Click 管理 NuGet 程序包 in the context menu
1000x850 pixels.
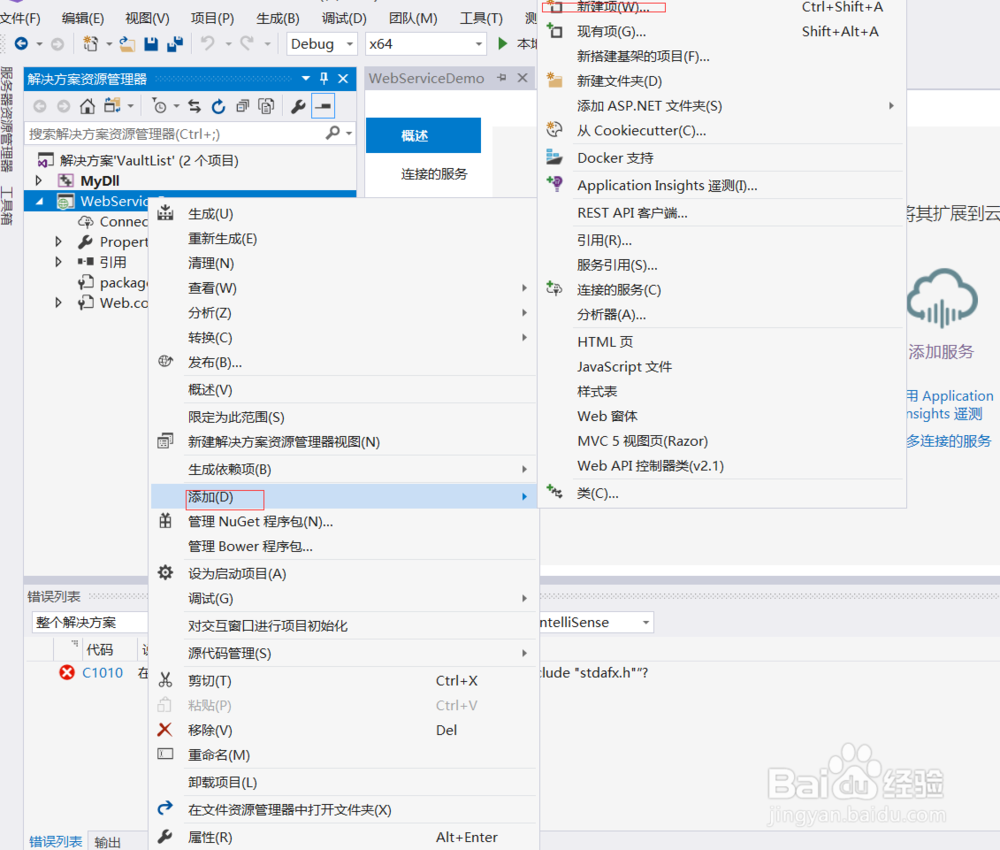(x=259, y=521)
